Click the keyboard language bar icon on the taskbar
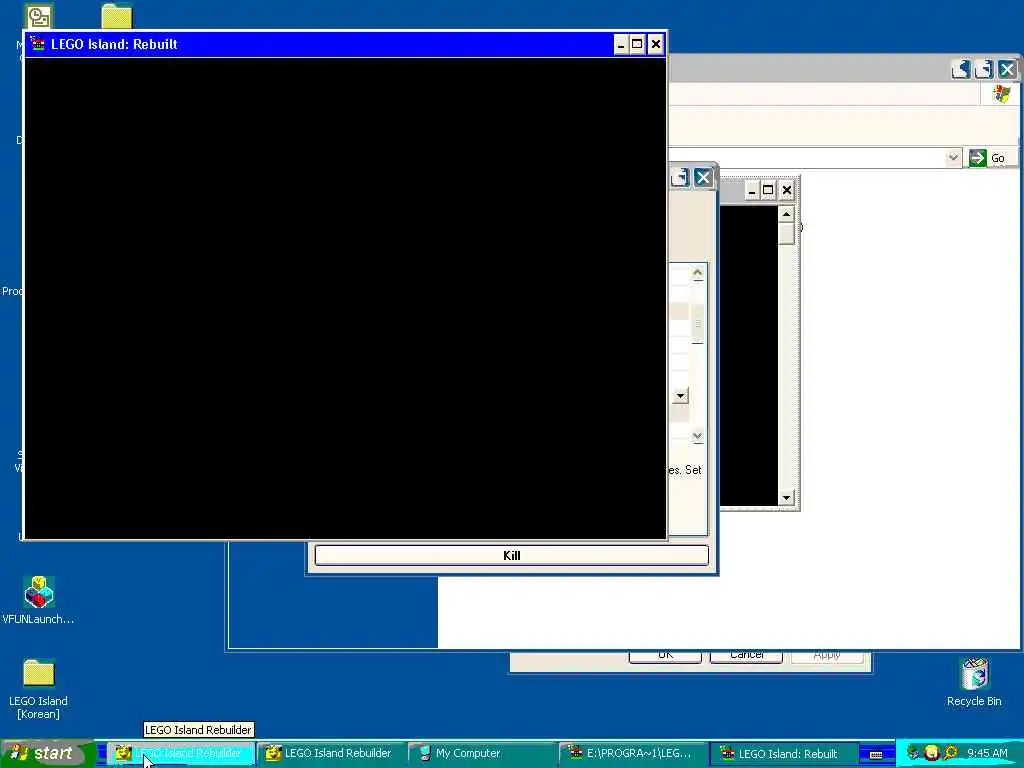1024x768 pixels. pyautogui.click(x=876, y=754)
